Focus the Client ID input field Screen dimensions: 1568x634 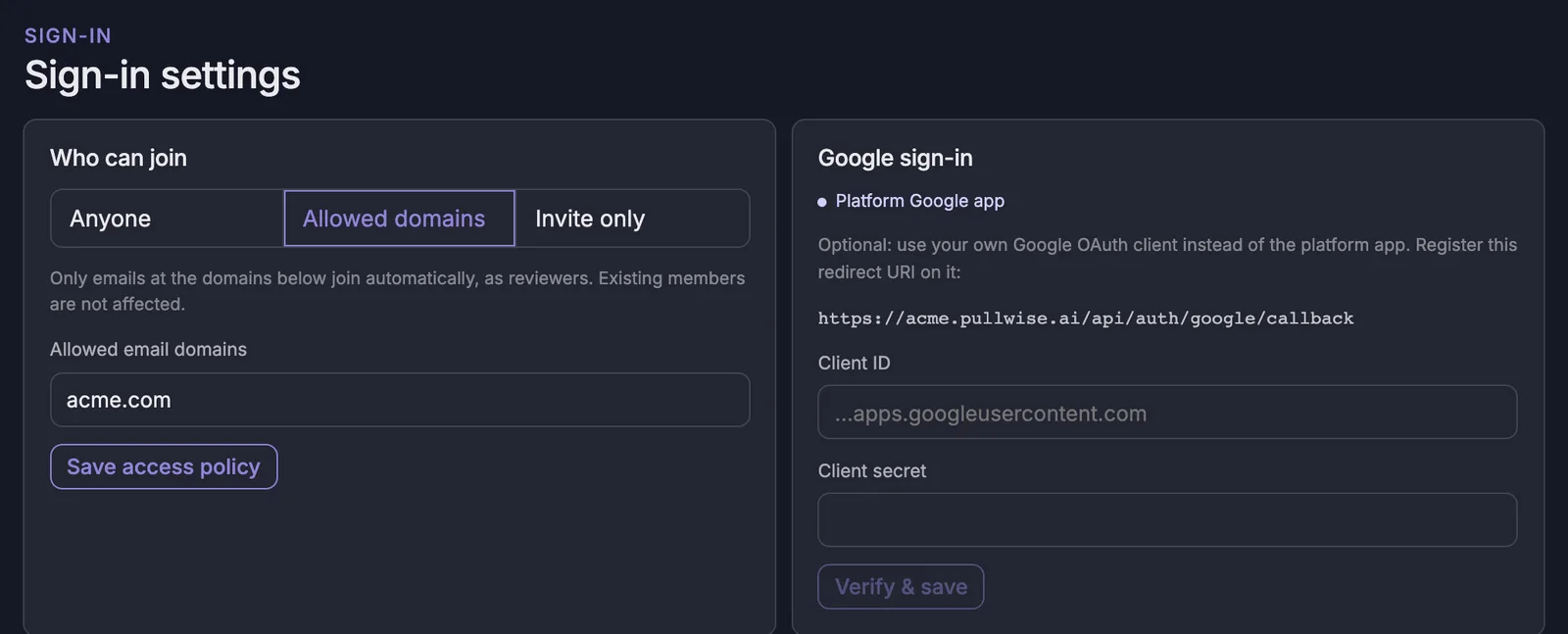point(1167,413)
